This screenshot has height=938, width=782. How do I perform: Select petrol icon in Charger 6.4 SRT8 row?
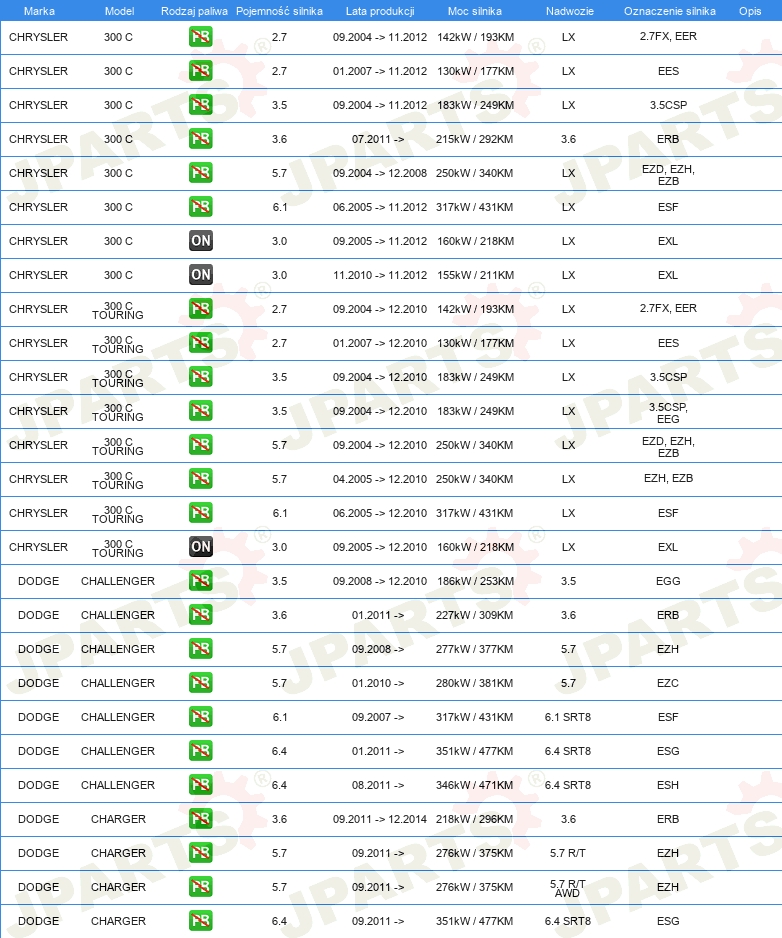pyautogui.click(x=200, y=921)
